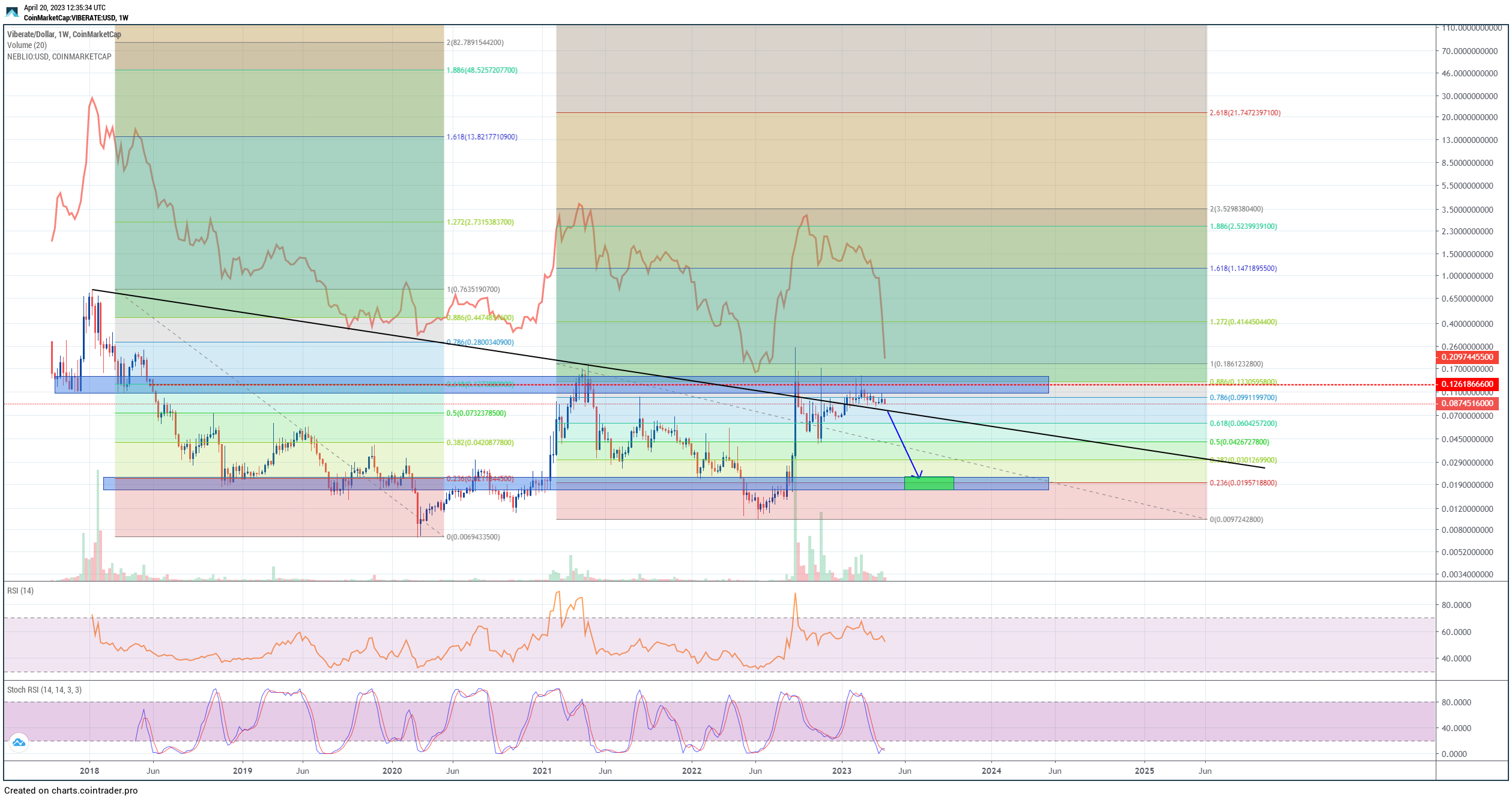1512x799 pixels.
Task: Select the green target rectangle box
Action: point(928,484)
